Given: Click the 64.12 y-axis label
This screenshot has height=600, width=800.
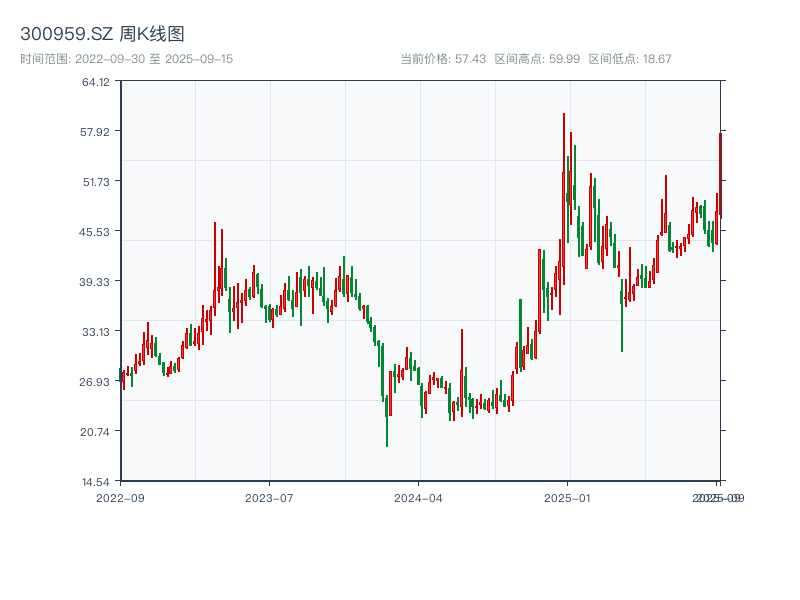Looking at the screenshot, I should [x=96, y=82].
